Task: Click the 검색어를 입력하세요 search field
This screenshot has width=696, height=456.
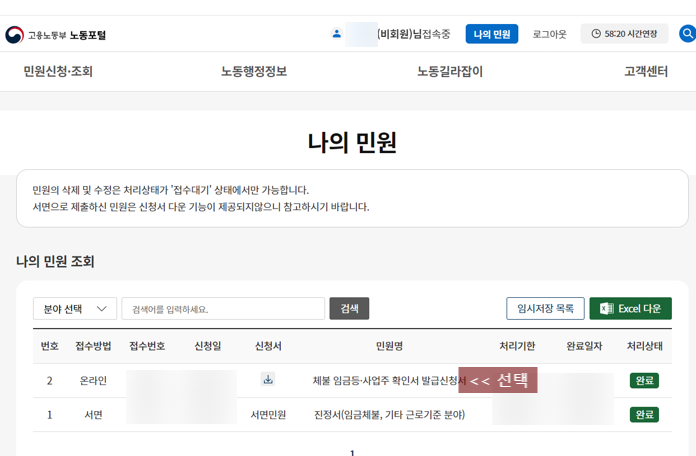Action: point(223,309)
